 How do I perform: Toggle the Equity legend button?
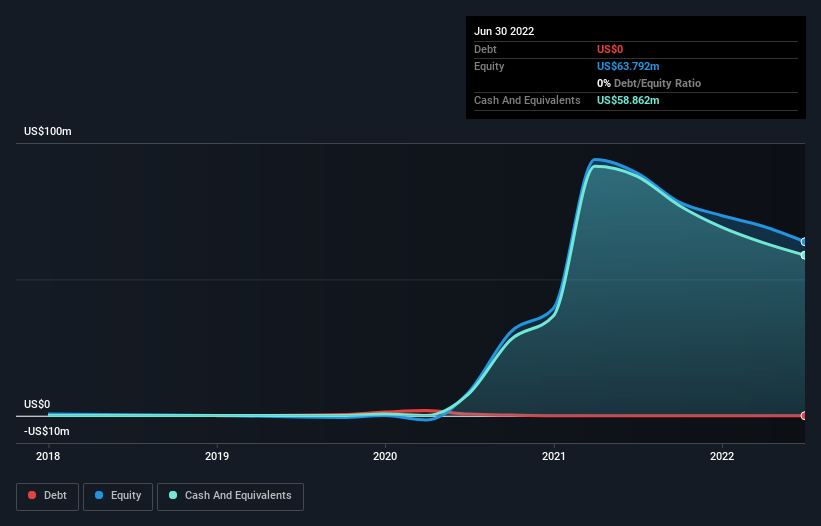tap(118, 496)
